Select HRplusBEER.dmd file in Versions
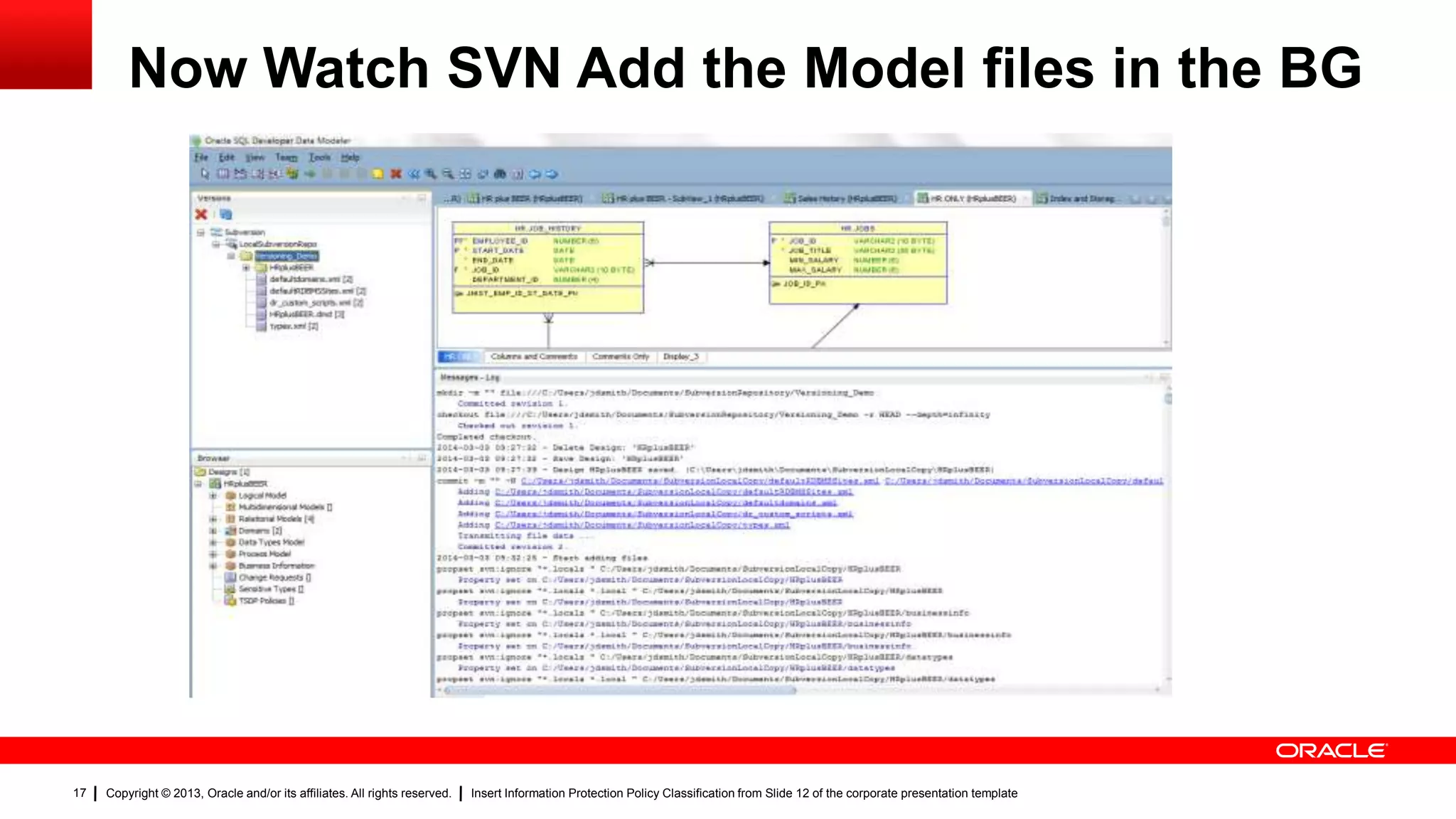The height and width of the screenshot is (819, 1456). pyautogui.click(x=306, y=314)
